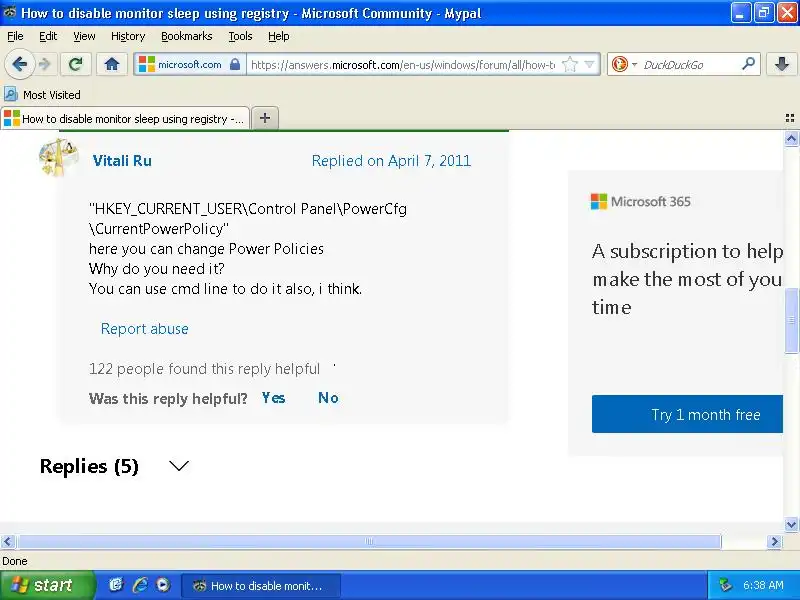Open the URL history dropdown arrow

pyautogui.click(x=589, y=64)
